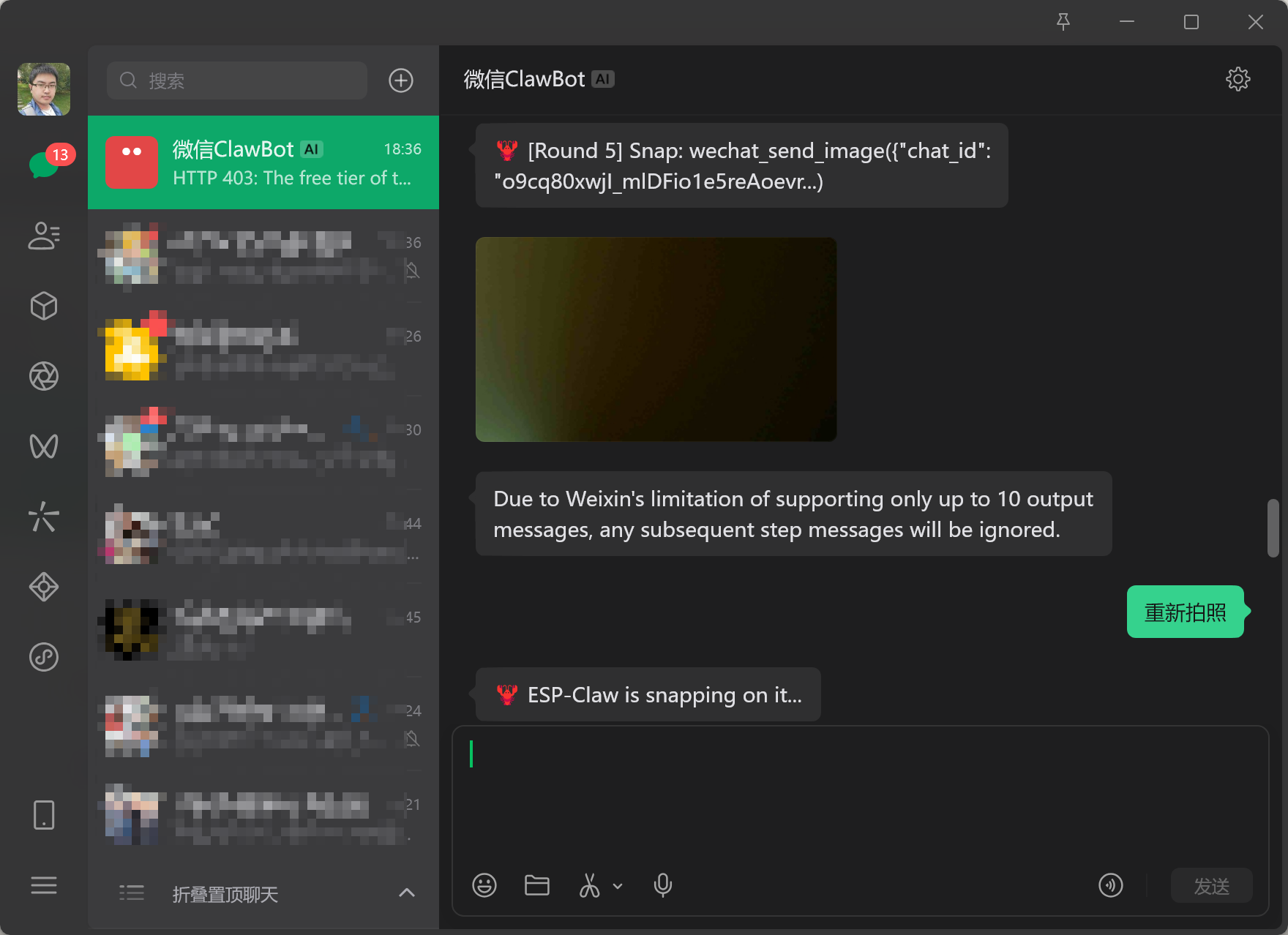Click the 搜索 search field
Screen dimensions: 1288x935
pyautogui.click(x=237, y=80)
